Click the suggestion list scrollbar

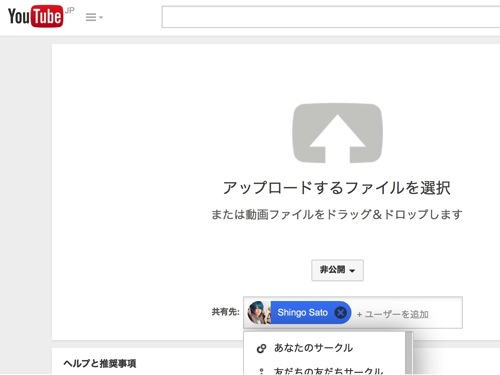point(409,353)
